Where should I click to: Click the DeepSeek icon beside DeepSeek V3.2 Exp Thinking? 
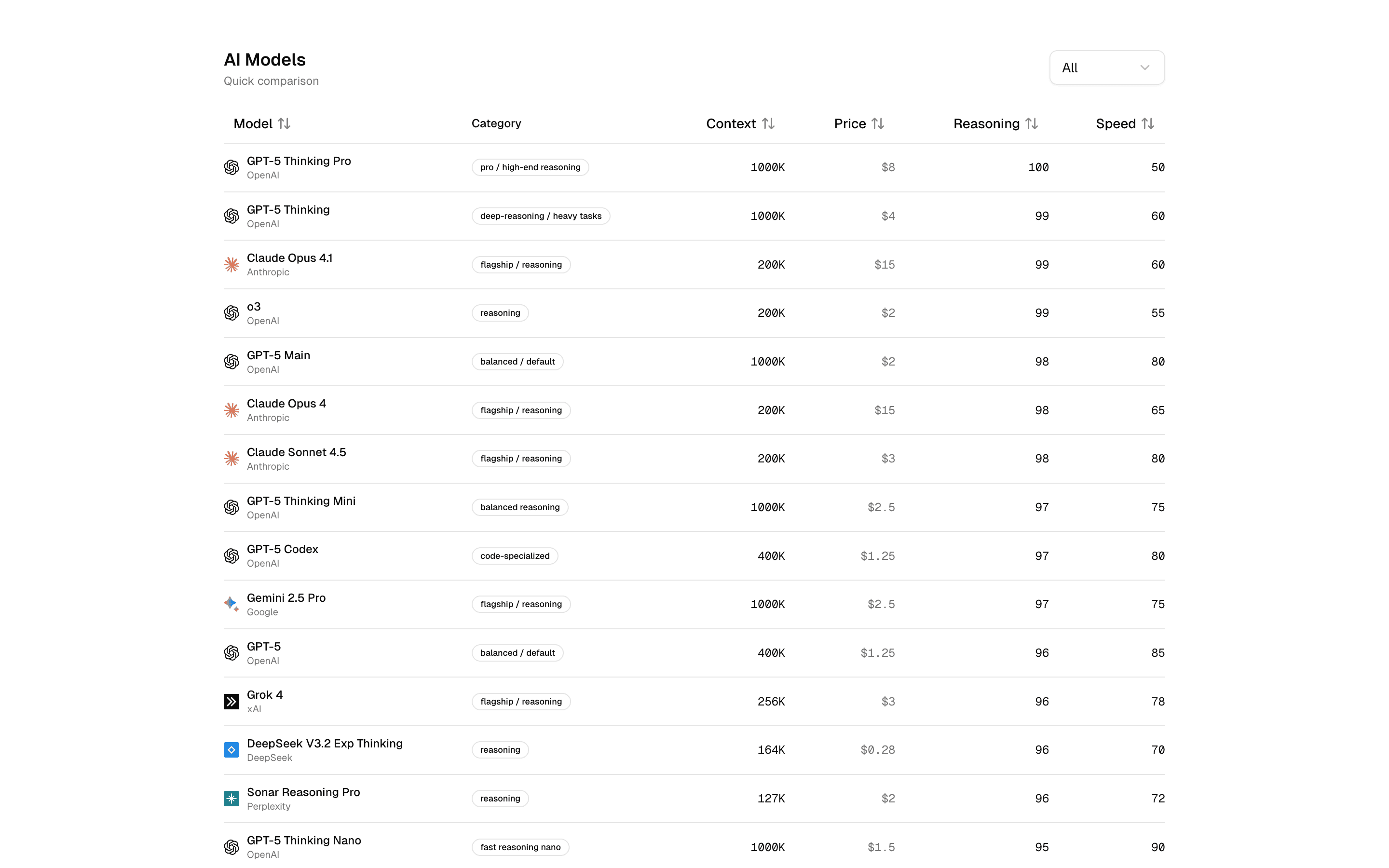tap(231, 750)
